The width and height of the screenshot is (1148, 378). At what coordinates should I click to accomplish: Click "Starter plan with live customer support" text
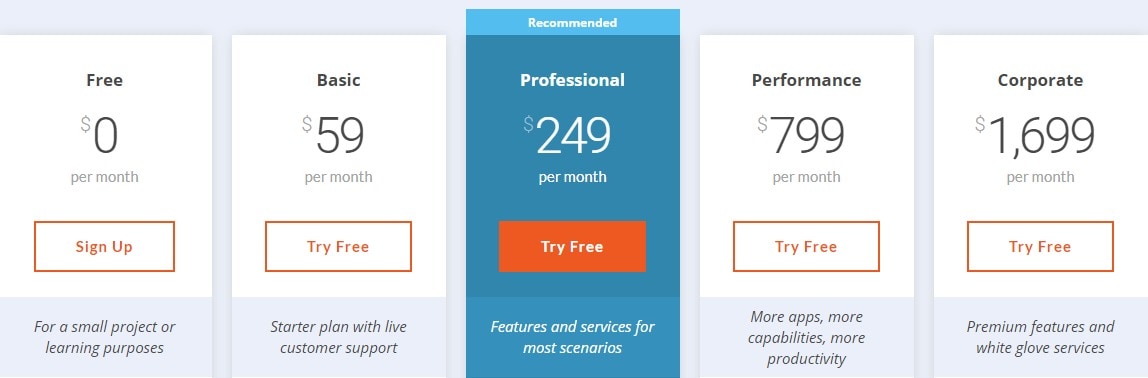click(x=338, y=337)
